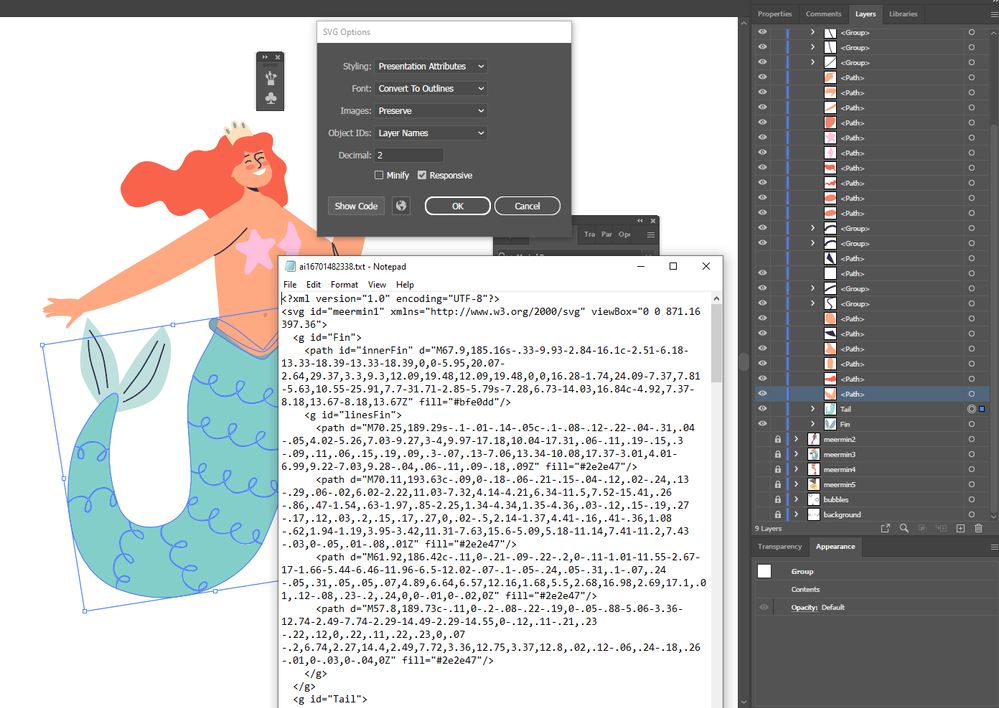The width and height of the screenshot is (999, 708).
Task: Click Locate Object magnifier in Layers panel
Action: click(903, 528)
